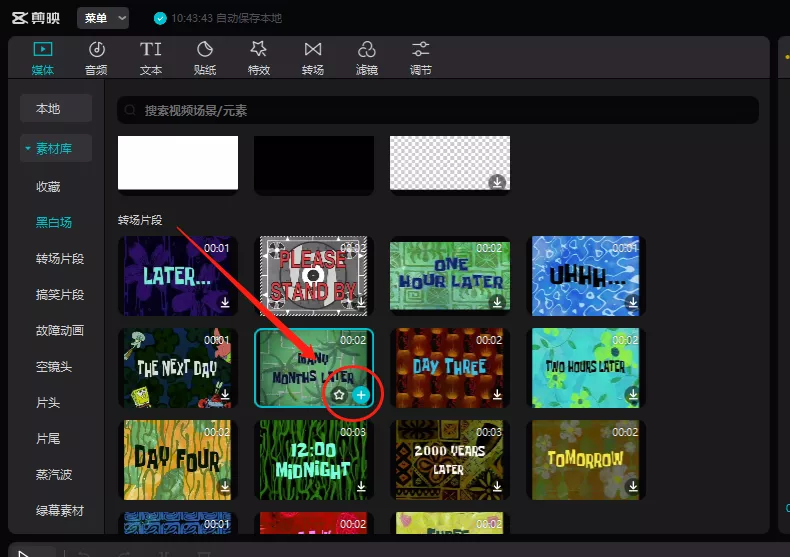Download the PLEASE STAND BY clip
This screenshot has width=790, height=557.
tap(361, 302)
